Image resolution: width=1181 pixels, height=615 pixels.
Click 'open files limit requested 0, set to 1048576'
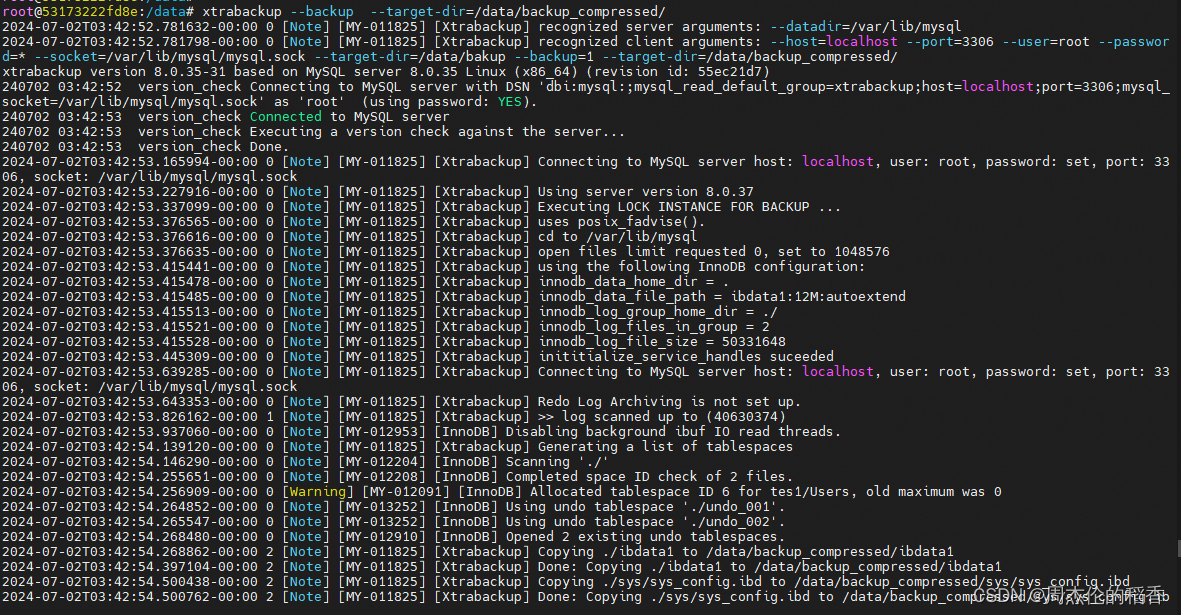click(x=713, y=253)
